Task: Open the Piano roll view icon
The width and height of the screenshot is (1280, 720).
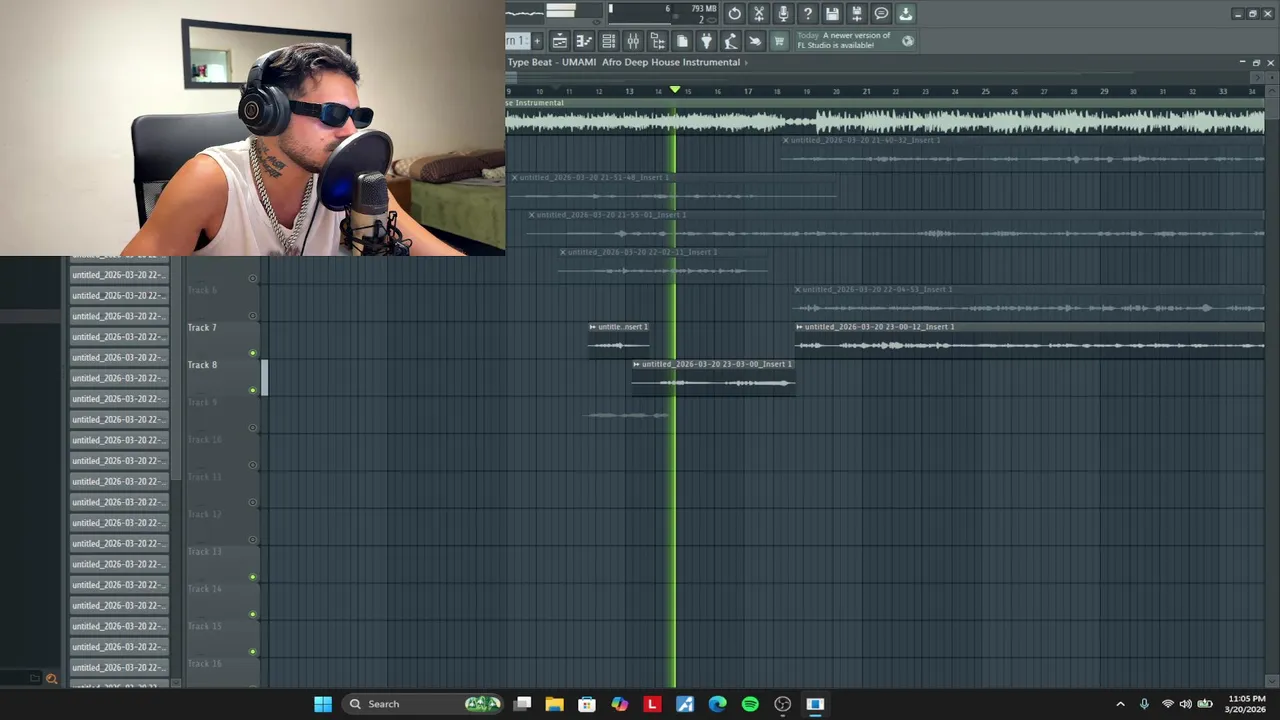Action: 584,41
